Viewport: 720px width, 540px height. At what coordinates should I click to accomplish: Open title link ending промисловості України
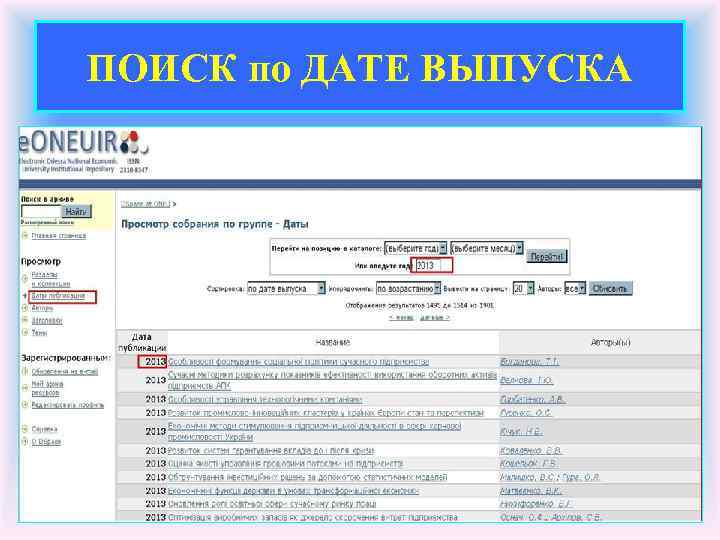point(315,431)
